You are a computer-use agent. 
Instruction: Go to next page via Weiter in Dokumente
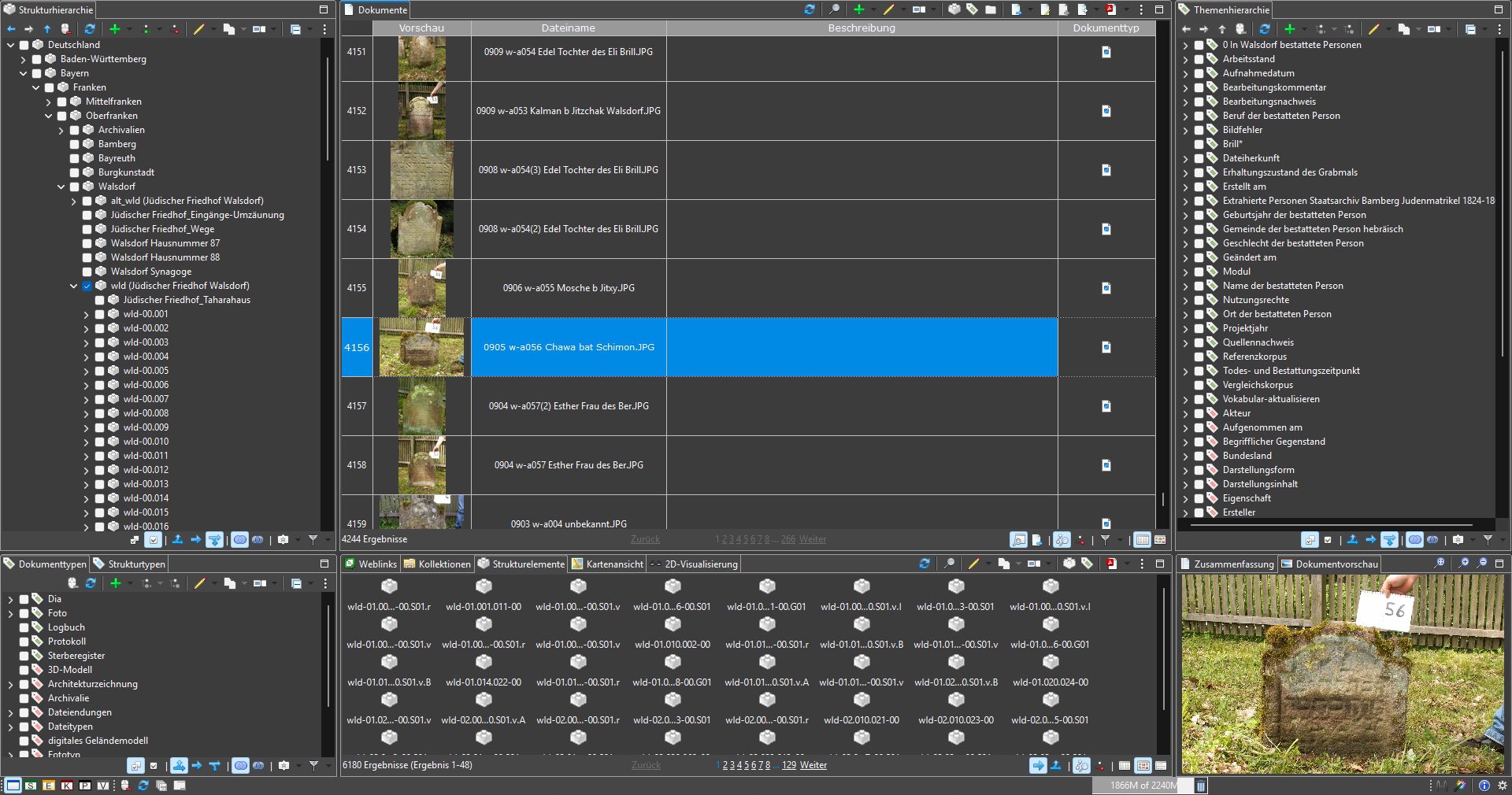pos(813,540)
